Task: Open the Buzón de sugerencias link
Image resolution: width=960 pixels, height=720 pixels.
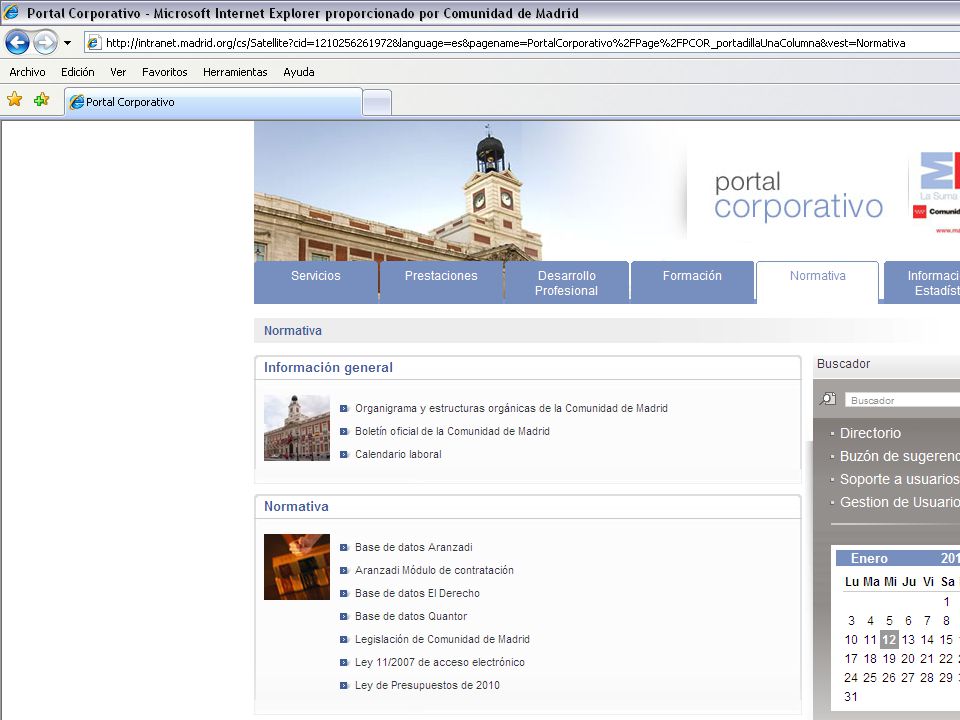Action: tap(899, 457)
